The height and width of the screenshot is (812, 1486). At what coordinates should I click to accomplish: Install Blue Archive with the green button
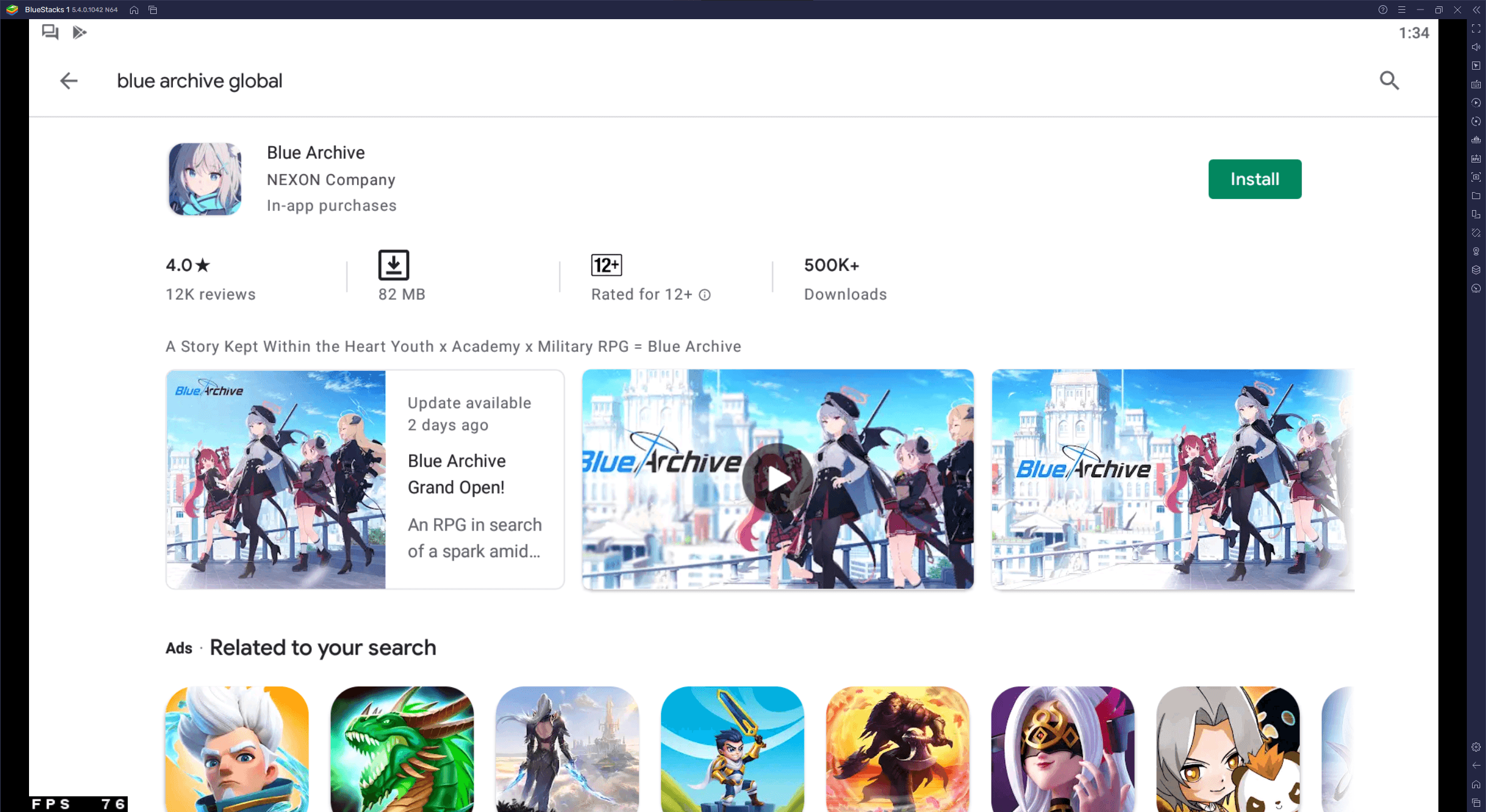(1255, 179)
